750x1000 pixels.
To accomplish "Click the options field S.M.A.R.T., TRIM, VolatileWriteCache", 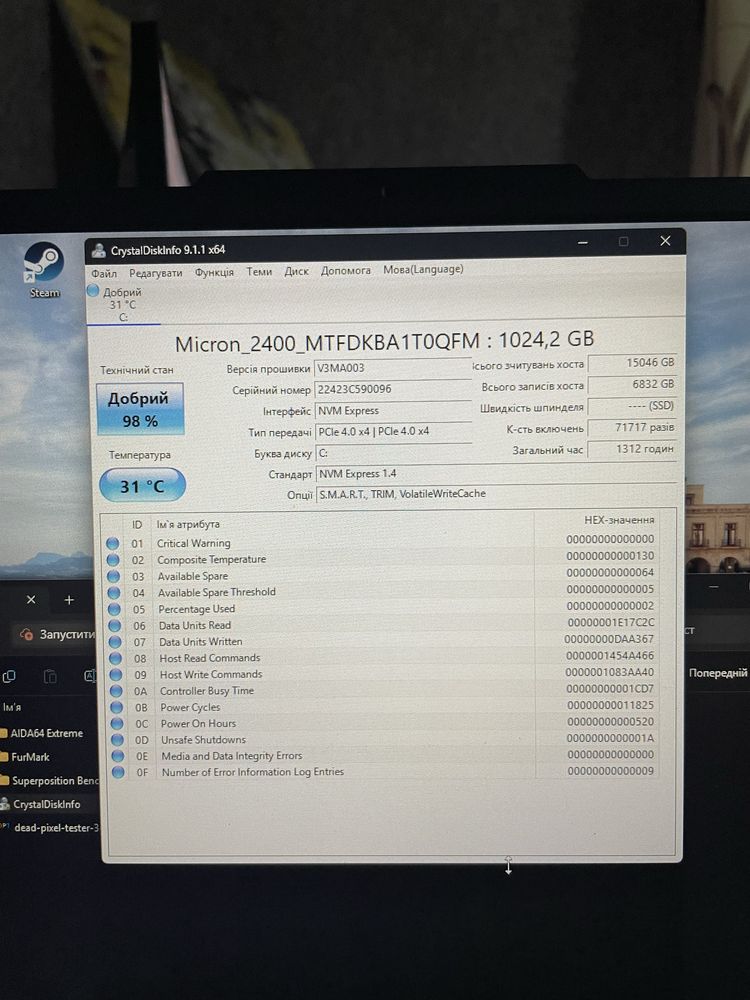I will tap(496, 494).
